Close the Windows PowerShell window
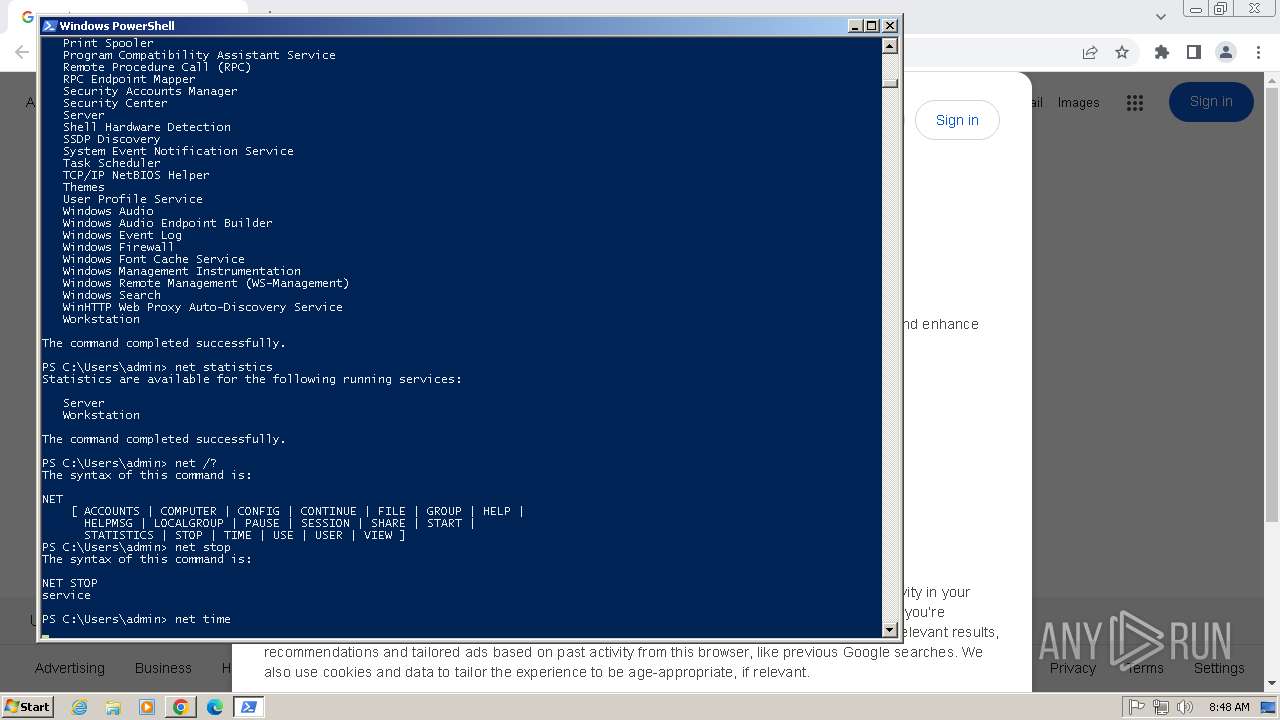 pyautogui.click(x=890, y=26)
